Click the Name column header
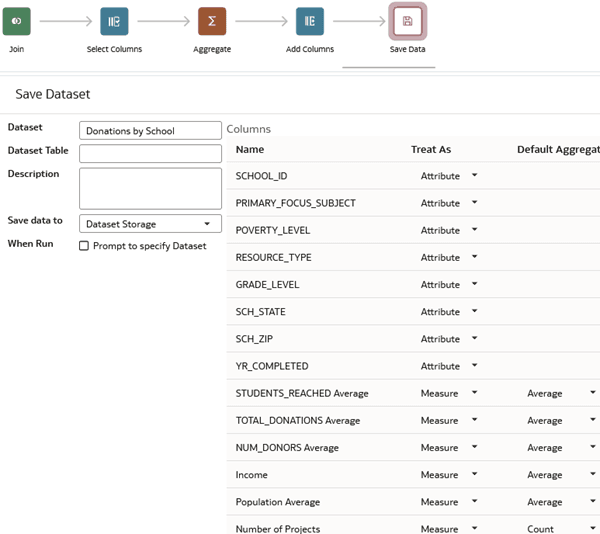 coord(250,150)
